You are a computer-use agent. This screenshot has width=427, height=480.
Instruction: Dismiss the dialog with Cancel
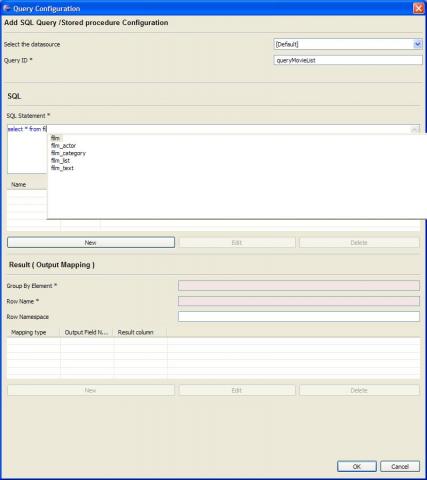tap(400, 466)
